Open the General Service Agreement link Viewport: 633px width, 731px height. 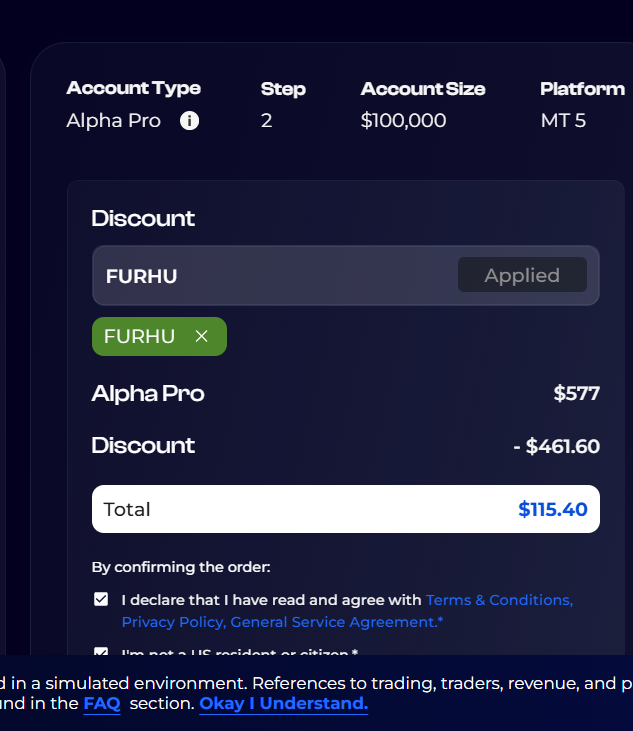336,622
